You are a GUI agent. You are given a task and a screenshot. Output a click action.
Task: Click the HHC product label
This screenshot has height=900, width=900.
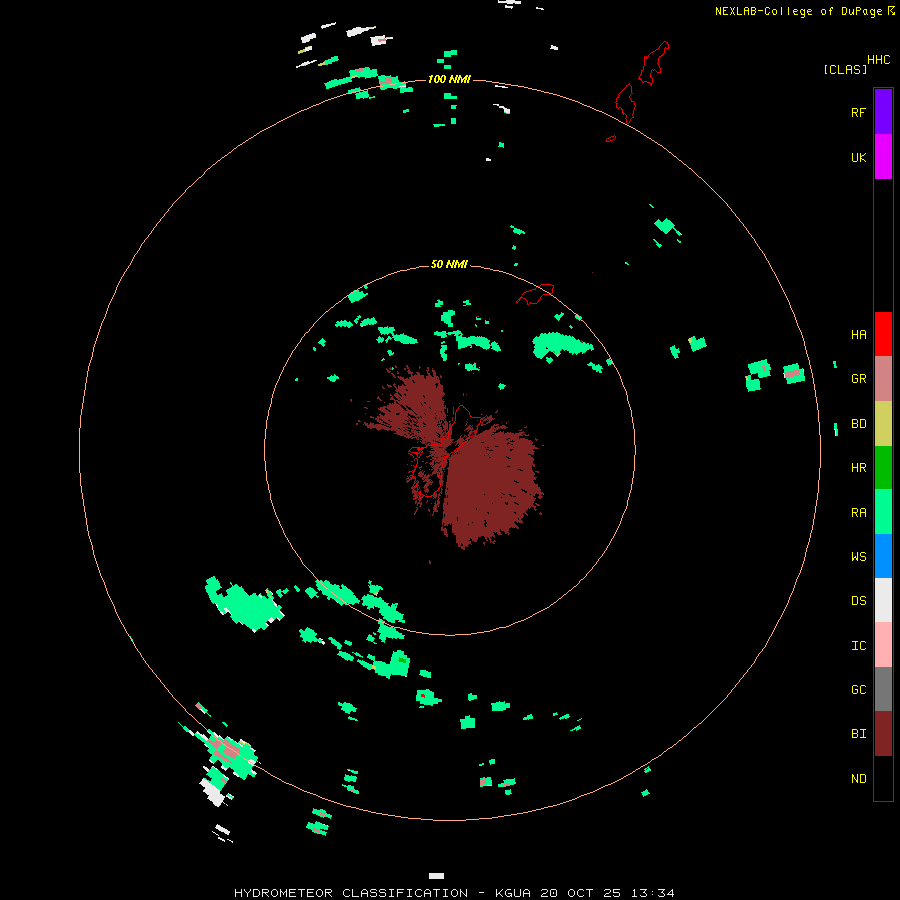coord(879,60)
